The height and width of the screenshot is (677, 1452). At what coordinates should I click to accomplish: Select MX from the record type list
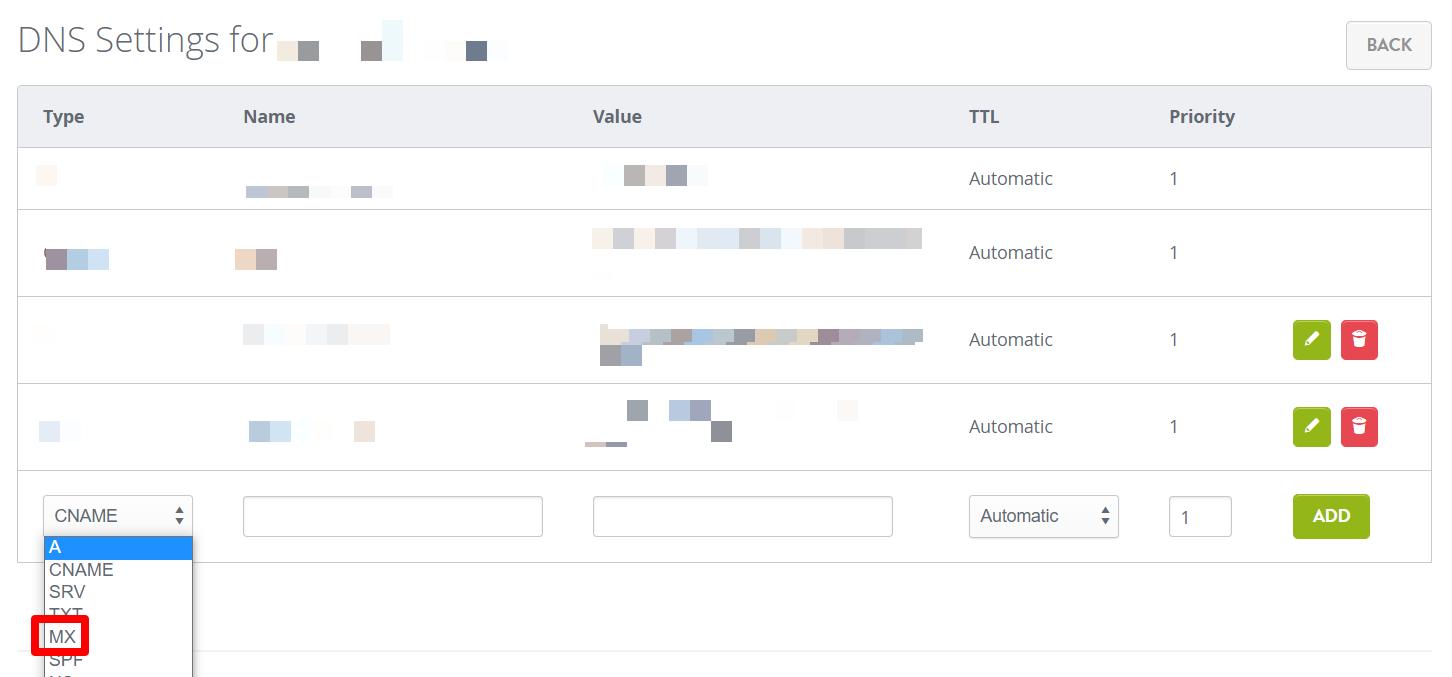[x=63, y=637]
